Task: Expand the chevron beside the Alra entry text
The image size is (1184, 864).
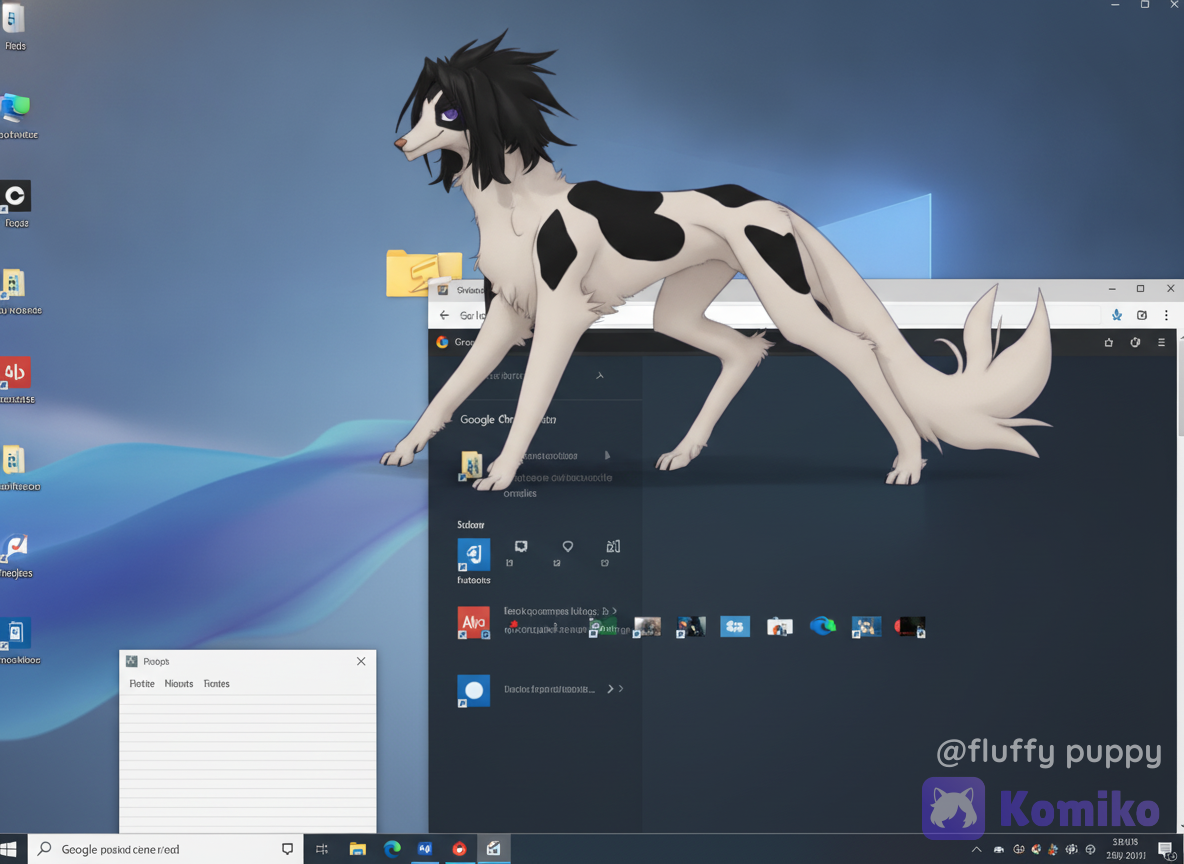Action: click(x=614, y=611)
